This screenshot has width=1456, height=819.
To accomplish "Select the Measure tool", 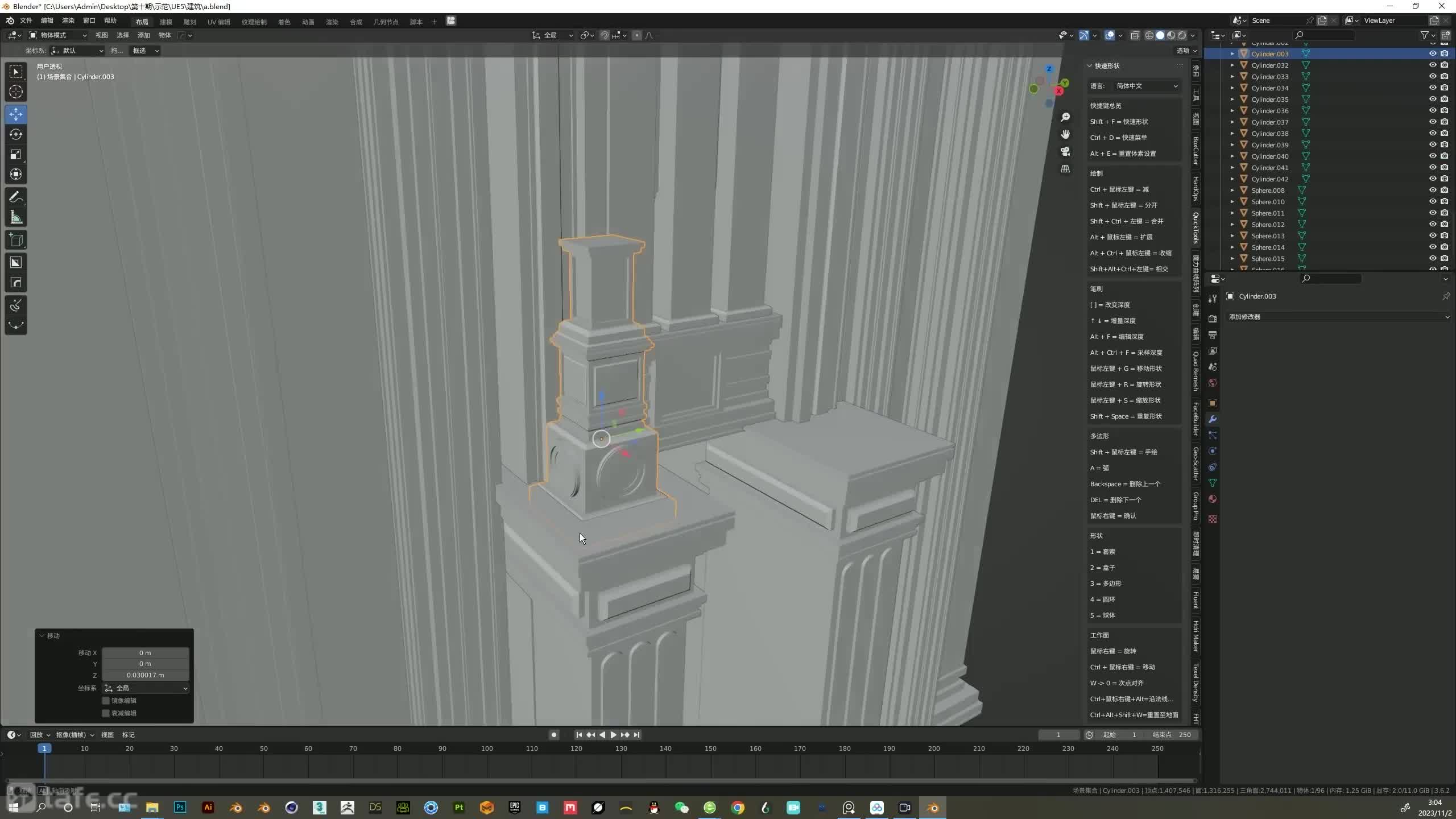I will tap(16, 217).
